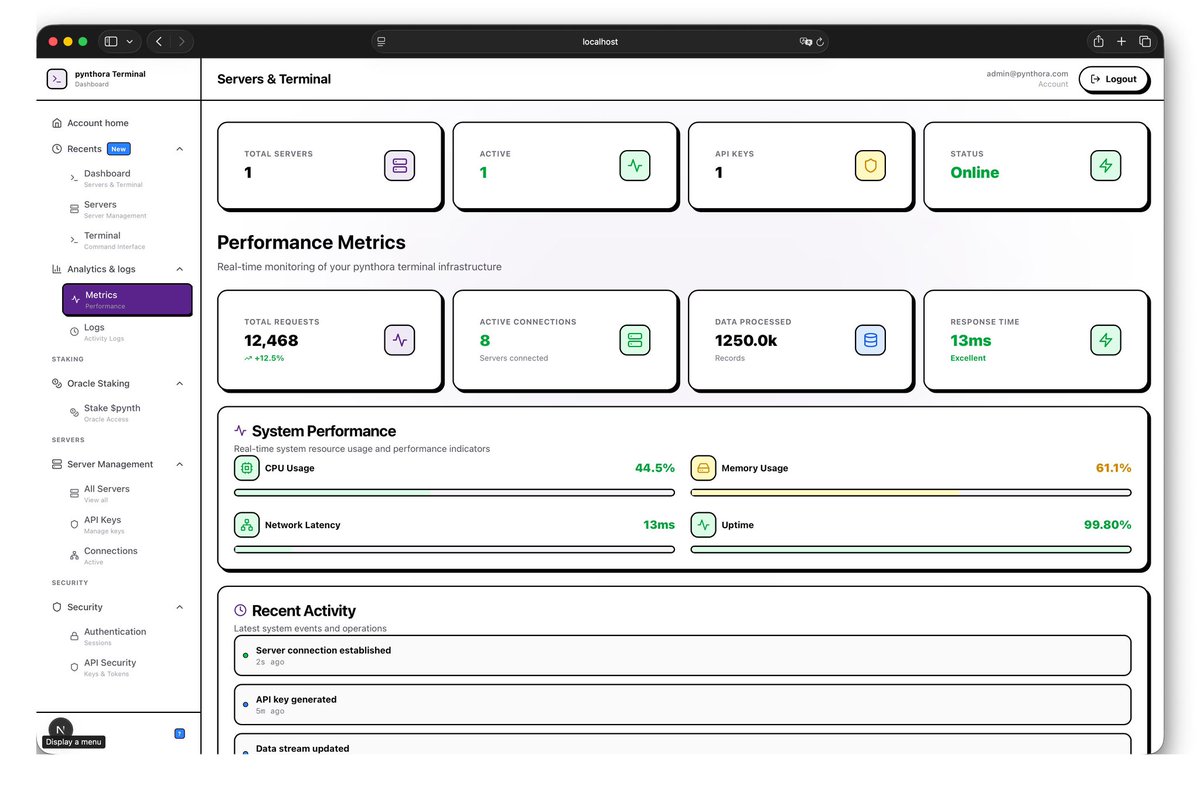Click the Memory Usage progress bar

click(x=911, y=492)
